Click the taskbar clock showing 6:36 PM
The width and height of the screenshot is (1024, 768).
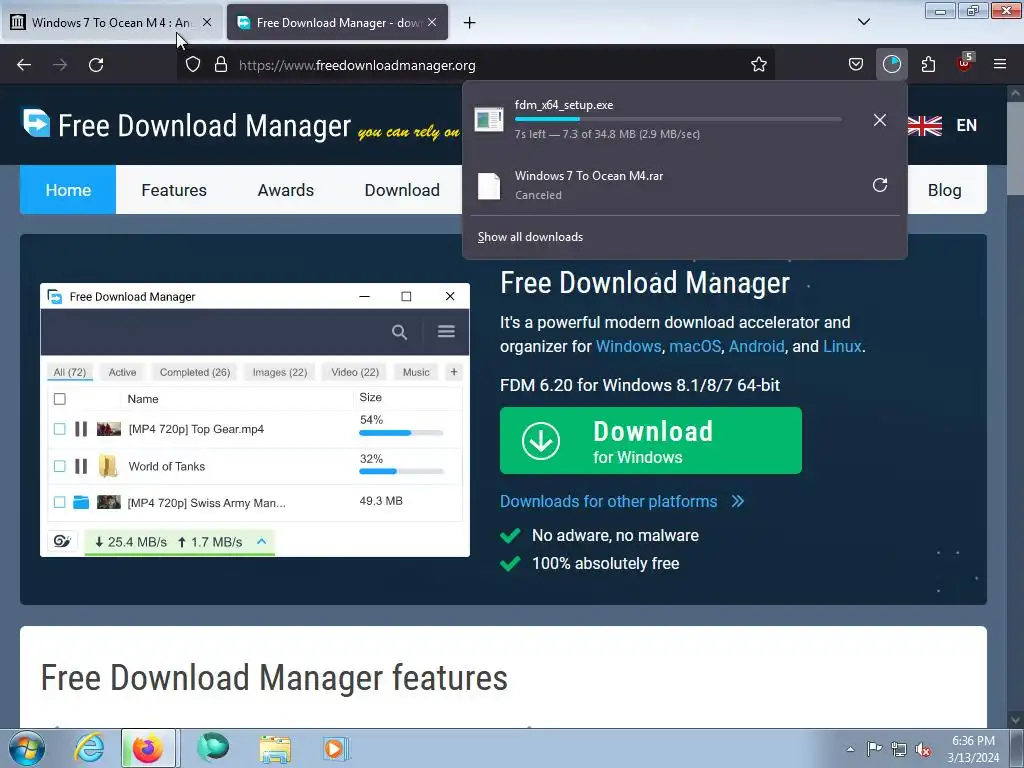click(x=973, y=749)
